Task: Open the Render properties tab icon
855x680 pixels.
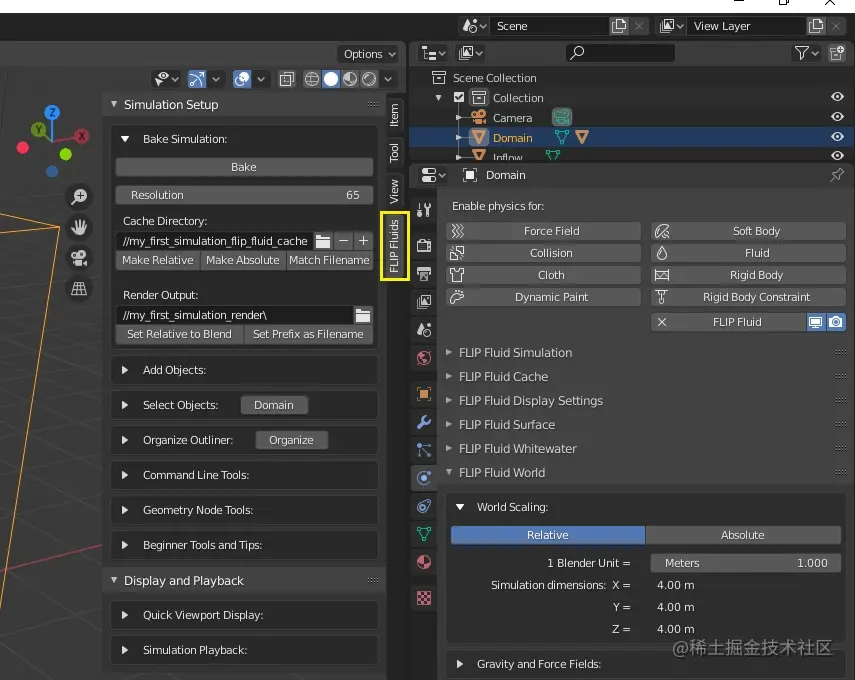Action: (x=424, y=245)
